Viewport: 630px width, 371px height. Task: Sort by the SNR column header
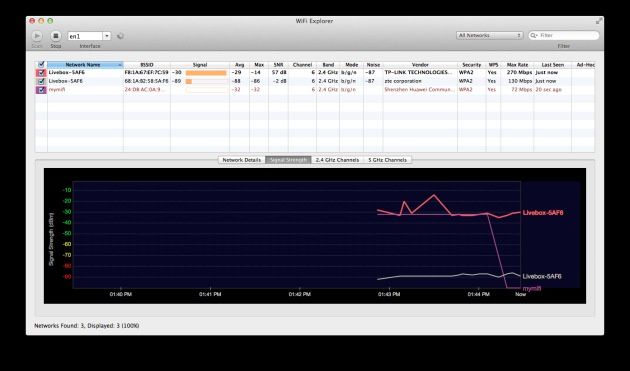point(278,65)
